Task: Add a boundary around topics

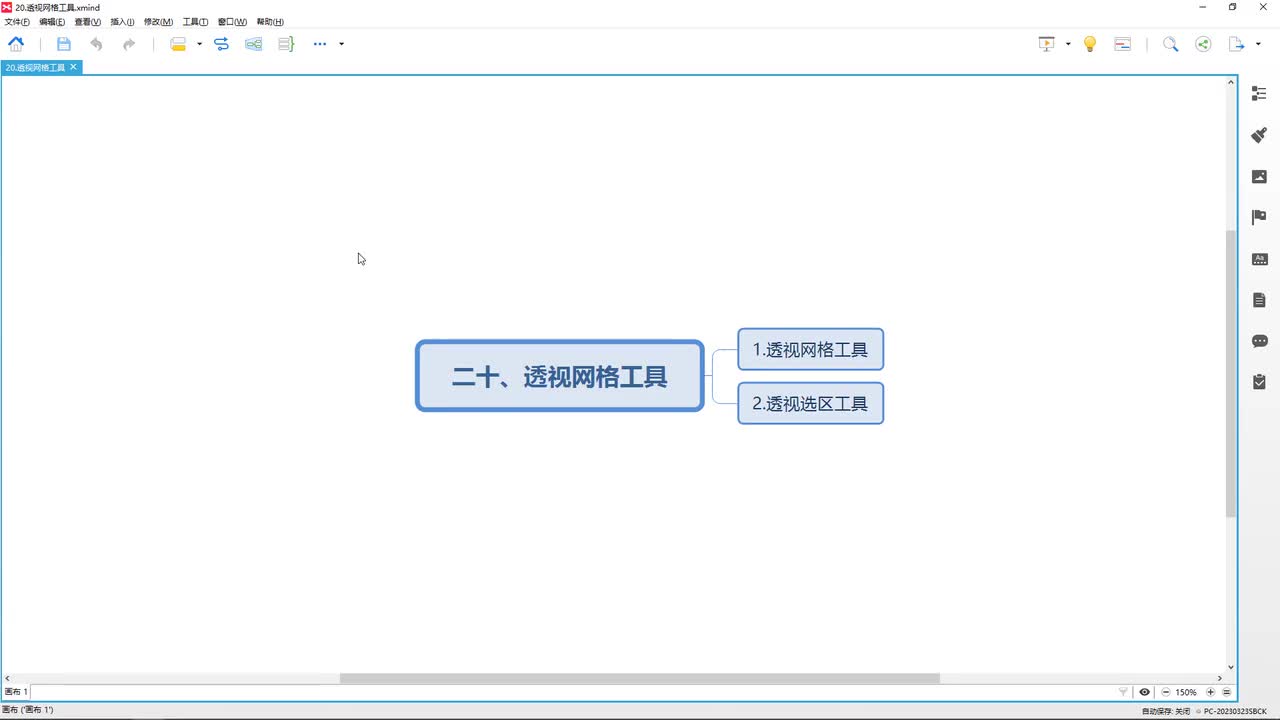Action: tap(254, 44)
